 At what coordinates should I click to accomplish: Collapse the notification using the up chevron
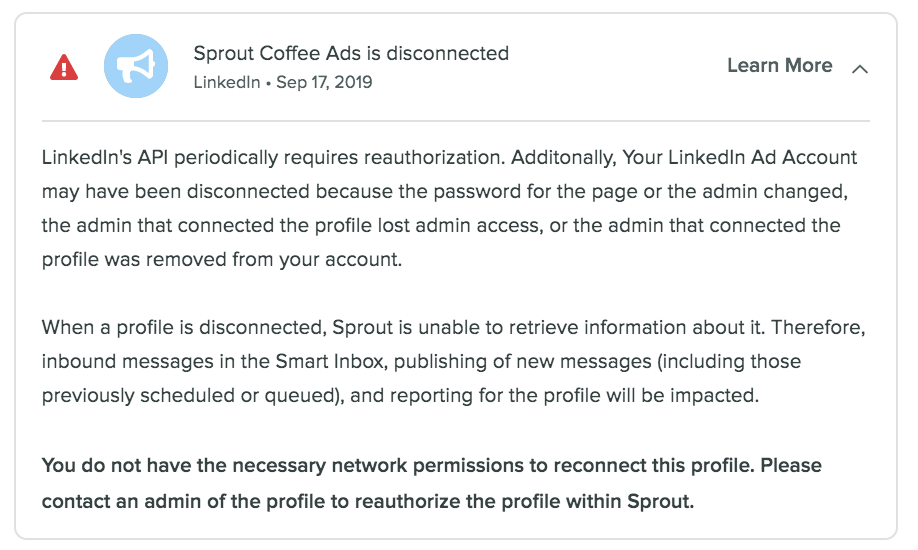point(859,69)
